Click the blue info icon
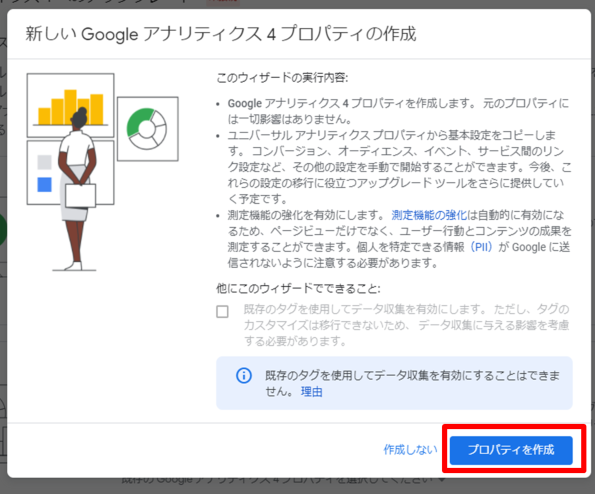595x494 pixels. 244,376
